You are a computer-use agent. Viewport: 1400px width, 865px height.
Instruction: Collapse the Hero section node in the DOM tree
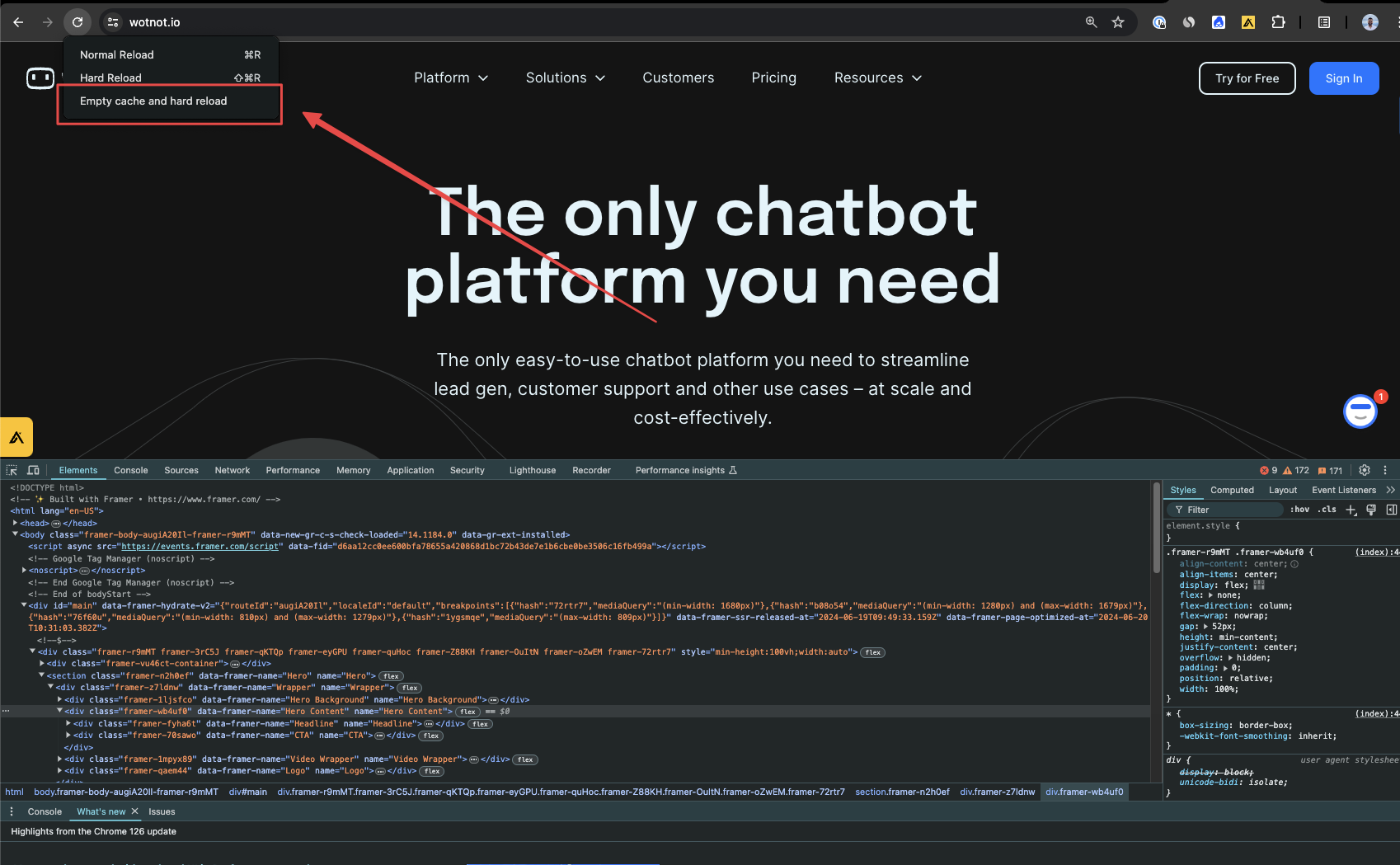pos(41,675)
